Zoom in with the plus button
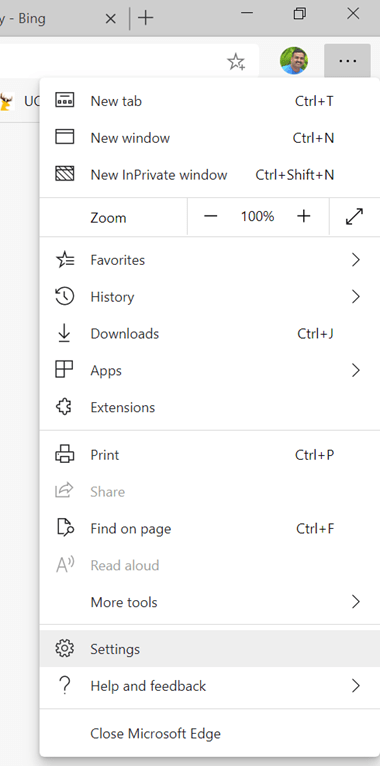 point(304,216)
